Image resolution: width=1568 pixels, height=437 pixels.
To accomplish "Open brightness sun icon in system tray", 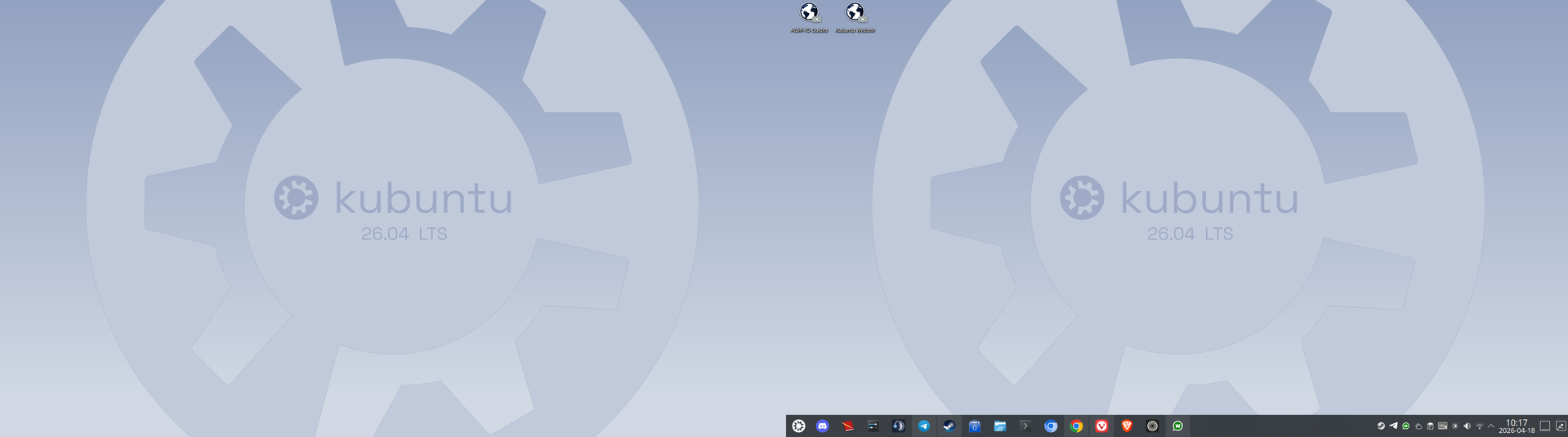I will pos(1454,426).
